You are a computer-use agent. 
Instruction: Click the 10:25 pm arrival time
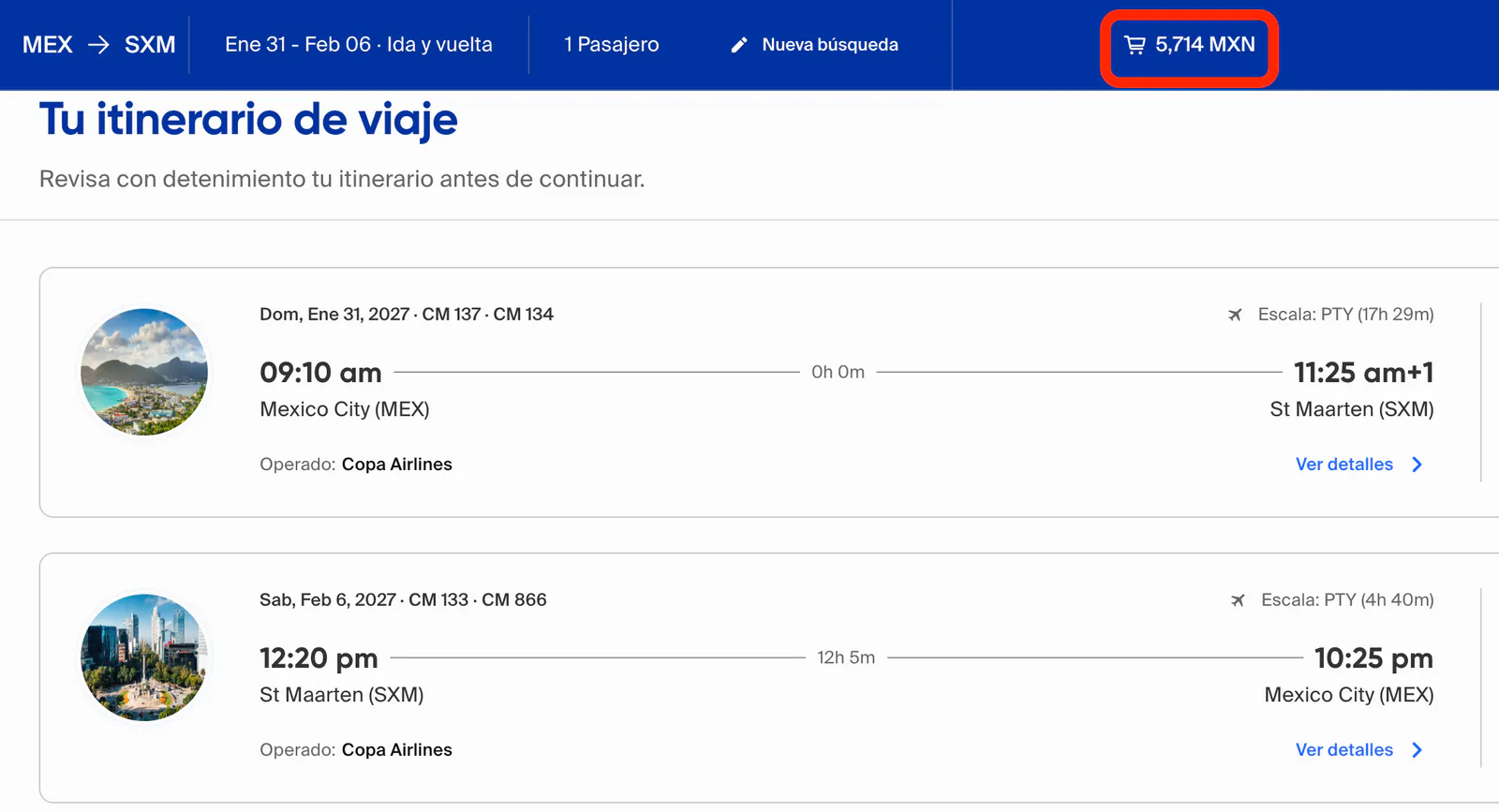coord(1374,658)
